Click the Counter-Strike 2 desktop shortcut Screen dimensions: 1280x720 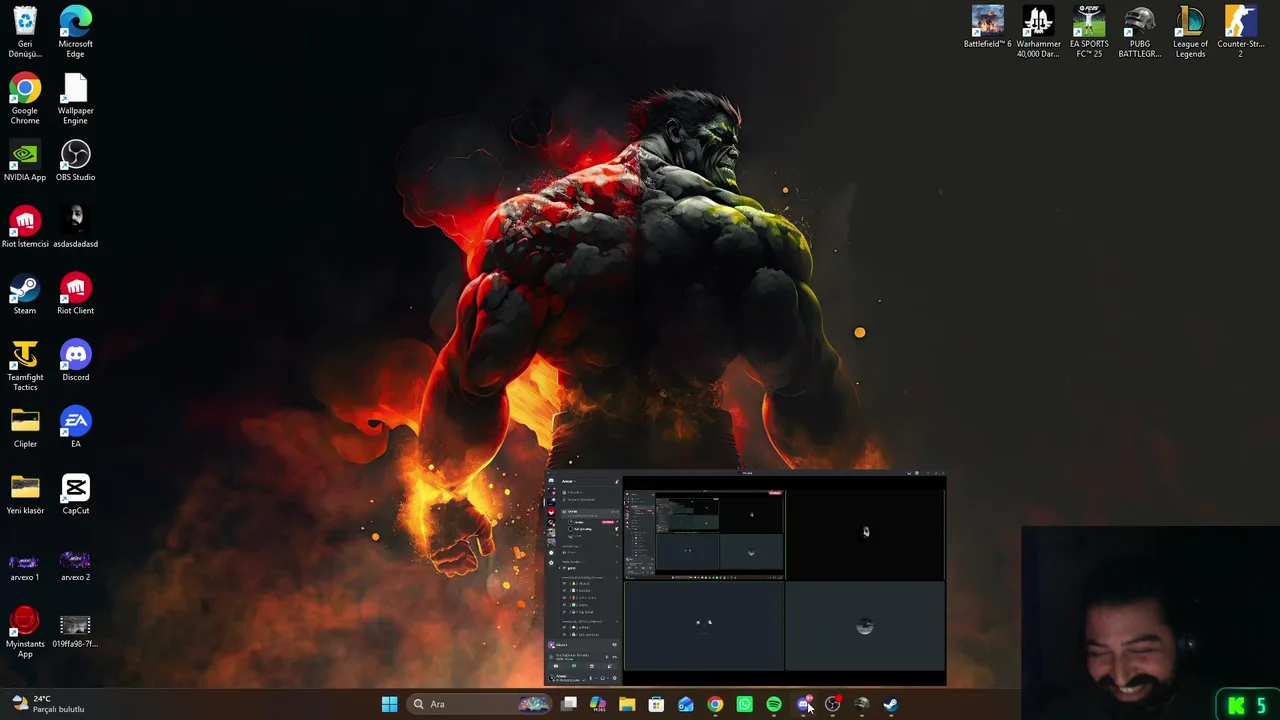pyautogui.click(x=1240, y=31)
